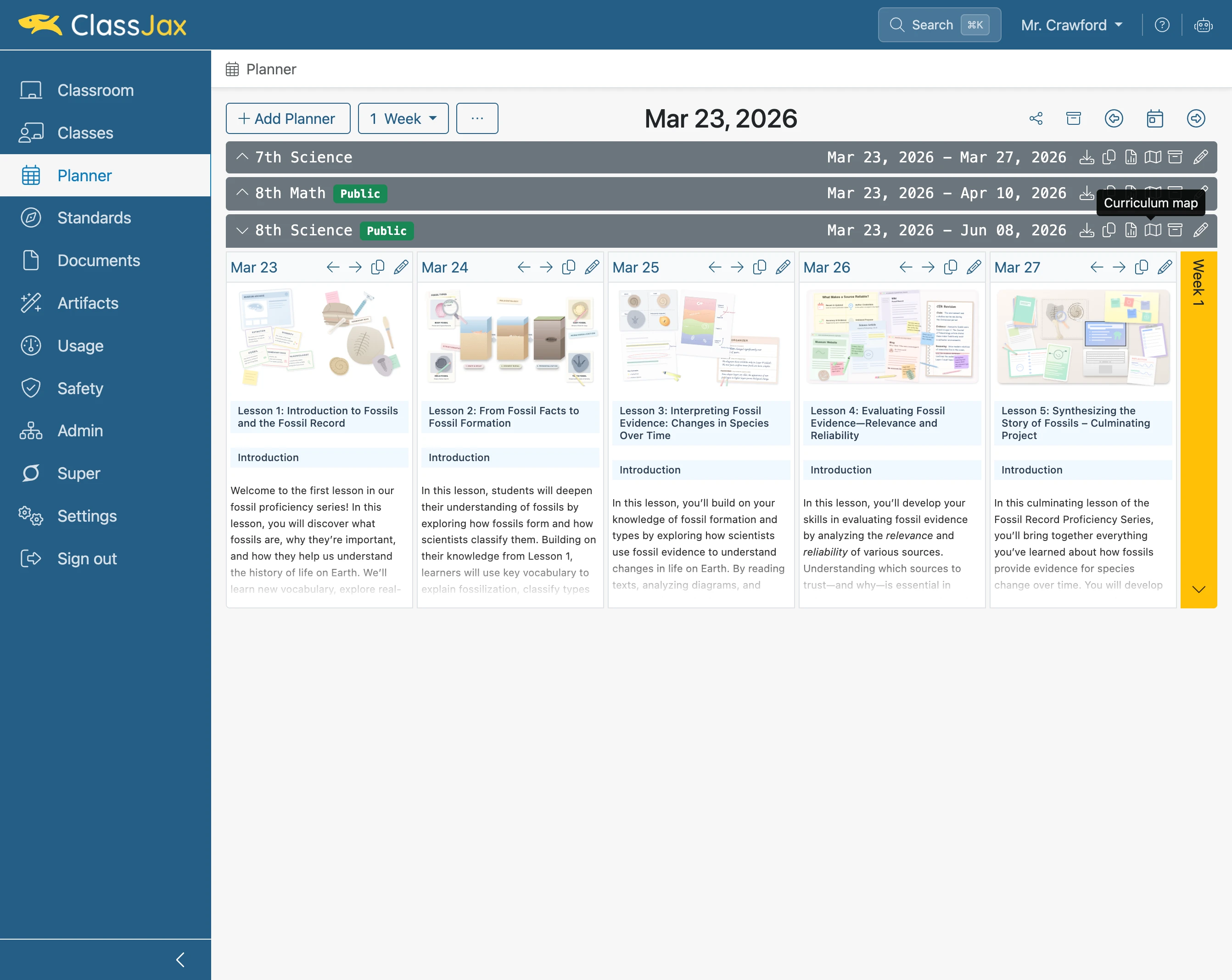
Task: Open Super in the sidebar
Action: point(106,473)
